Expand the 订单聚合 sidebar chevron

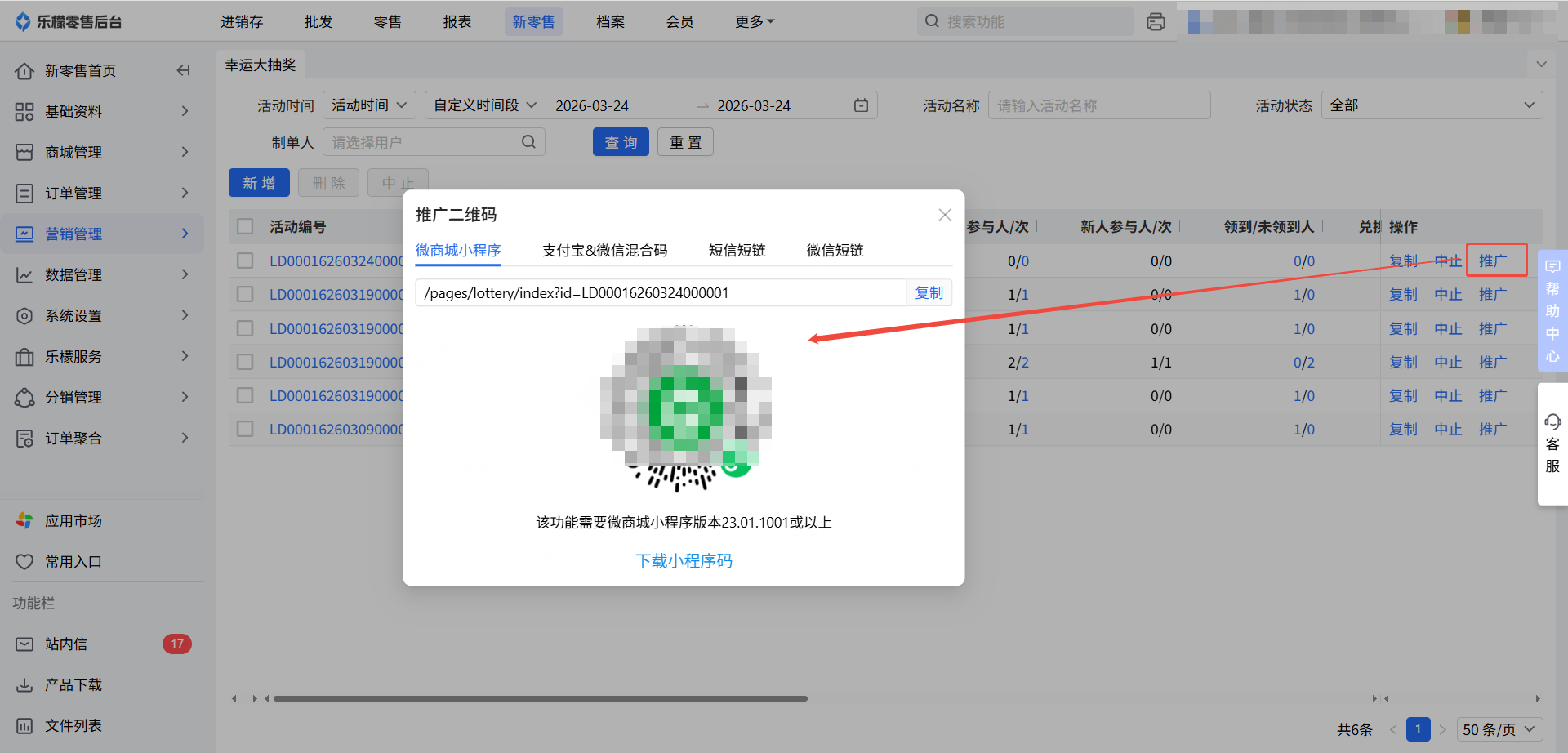pos(185,438)
